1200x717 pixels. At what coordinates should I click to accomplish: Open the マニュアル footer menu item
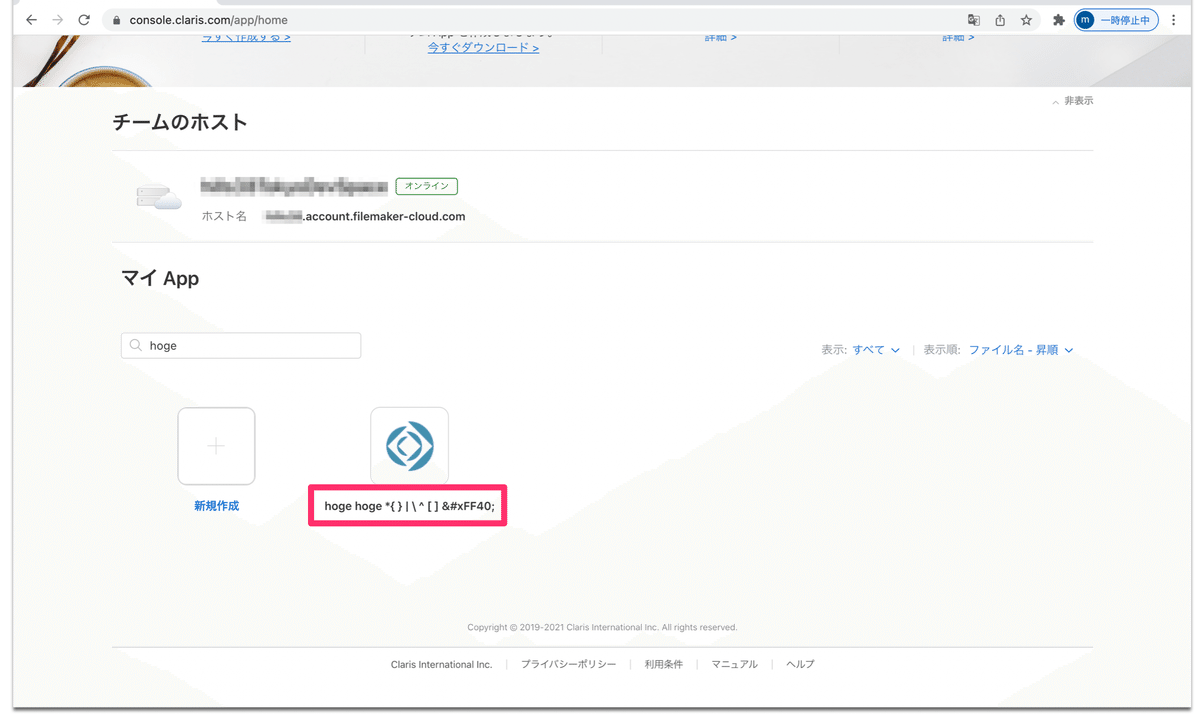(734, 663)
